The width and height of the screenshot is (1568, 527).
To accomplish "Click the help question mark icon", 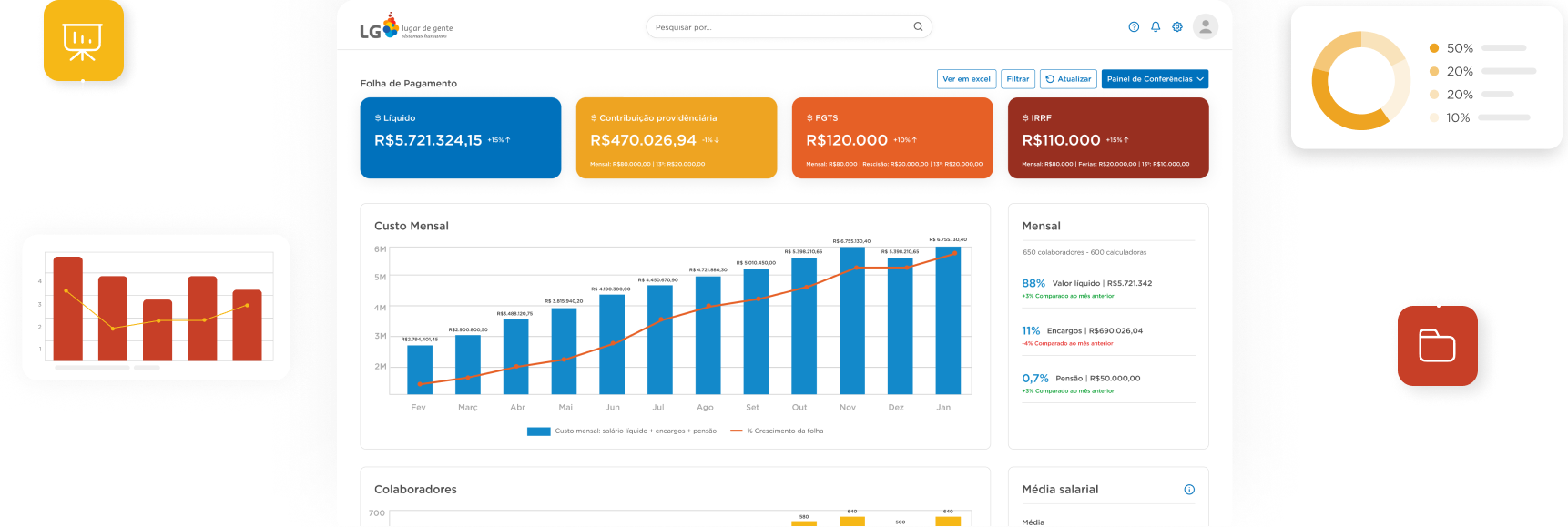I will pyautogui.click(x=1134, y=27).
